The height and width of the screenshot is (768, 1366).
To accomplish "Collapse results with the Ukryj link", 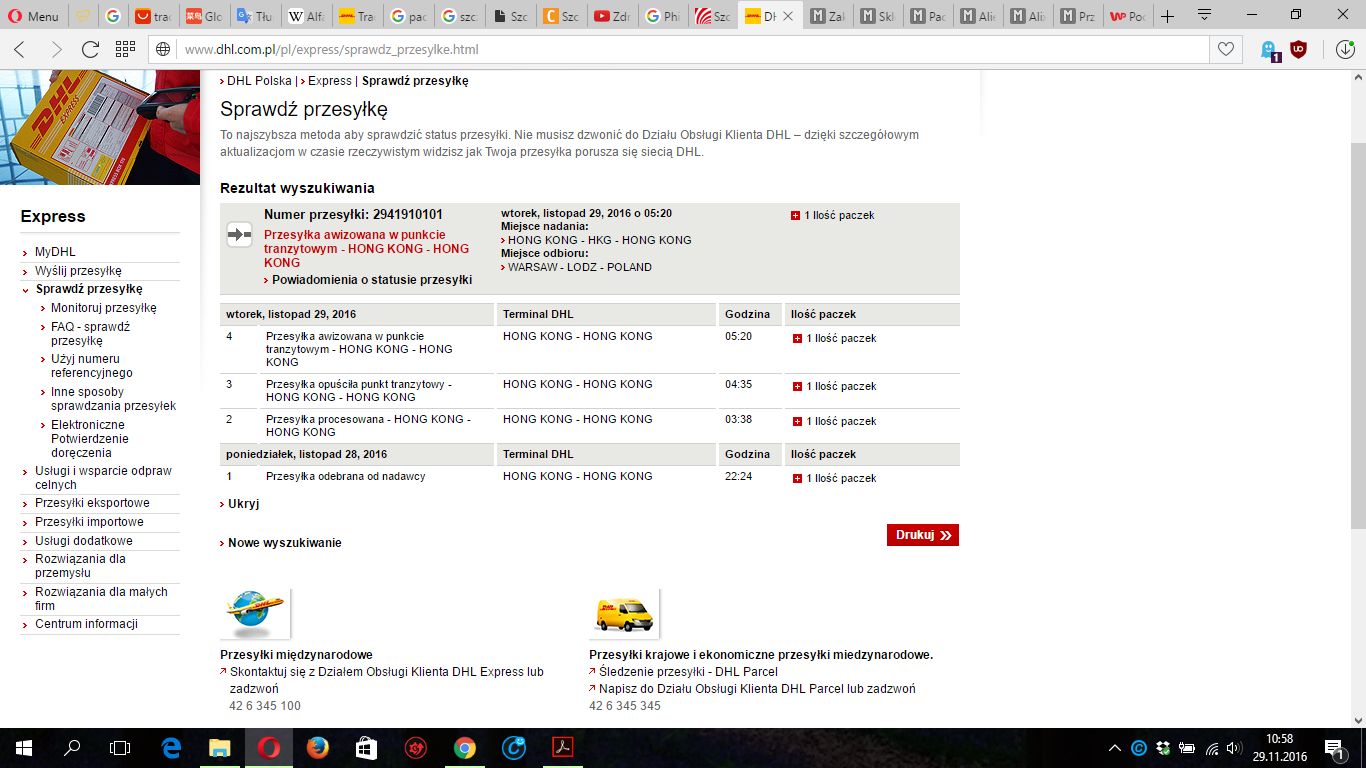I will [x=243, y=504].
